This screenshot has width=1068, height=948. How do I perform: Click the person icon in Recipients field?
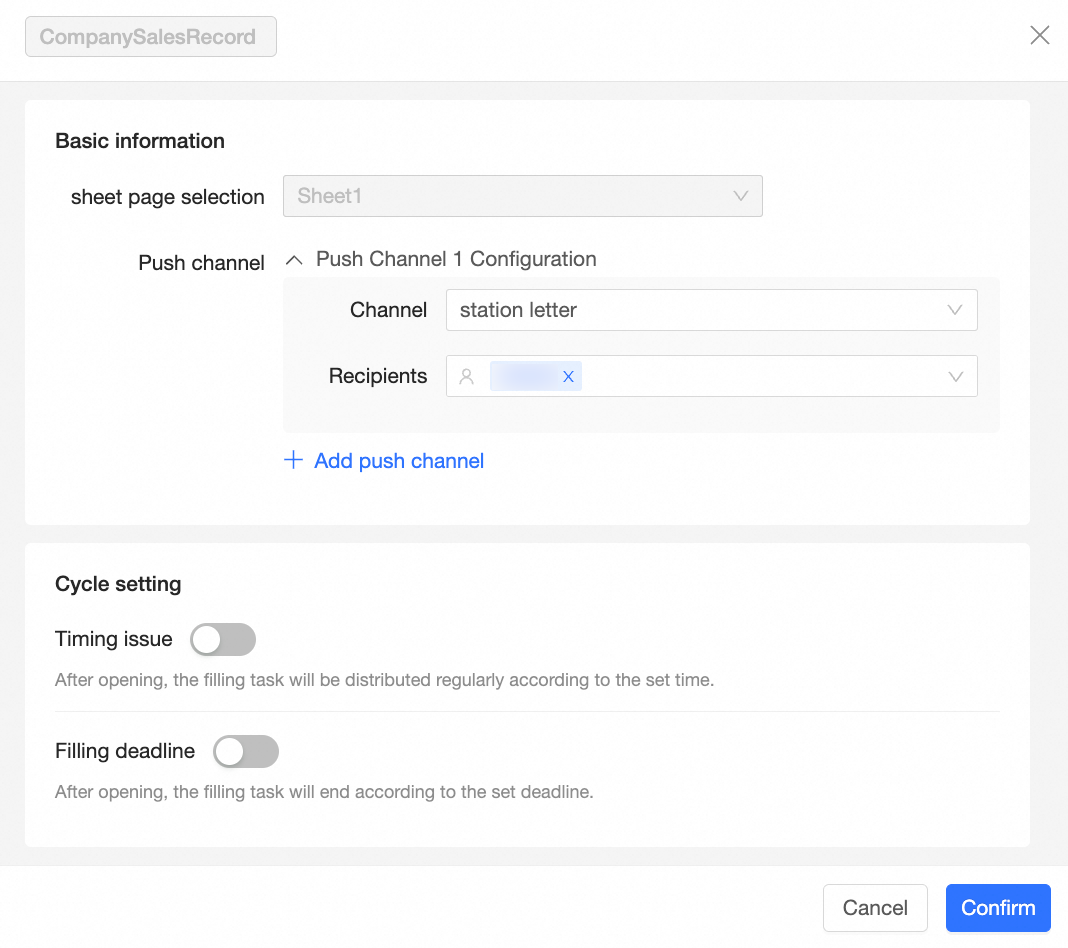(466, 377)
